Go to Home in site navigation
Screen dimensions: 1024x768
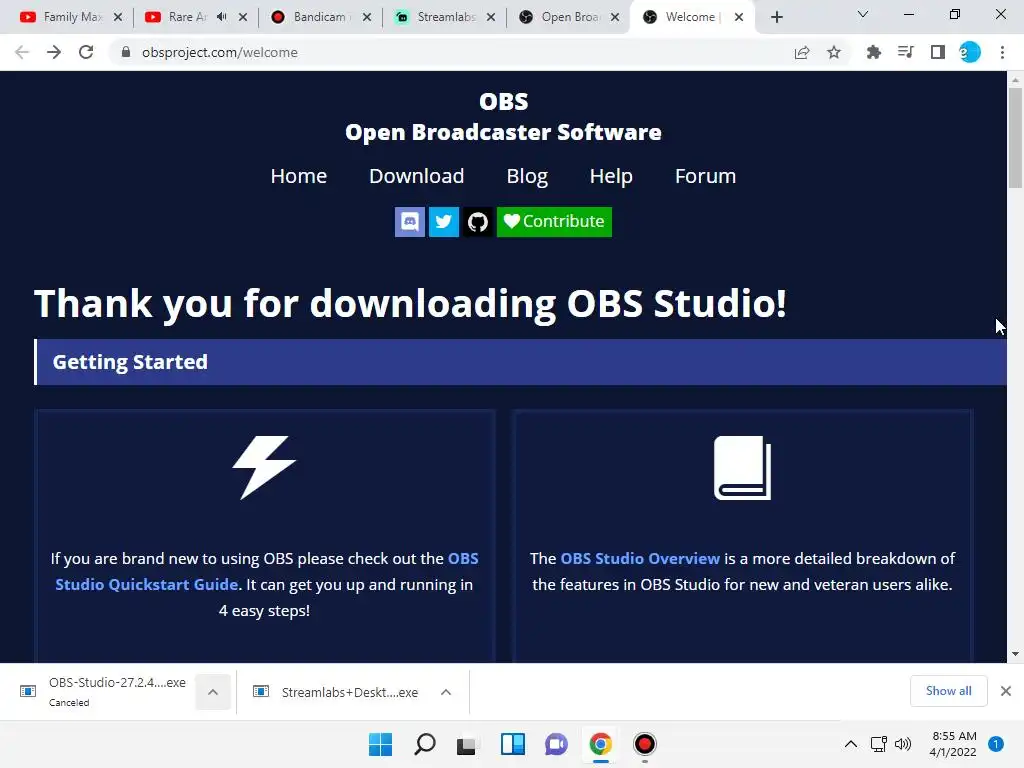[x=298, y=176]
